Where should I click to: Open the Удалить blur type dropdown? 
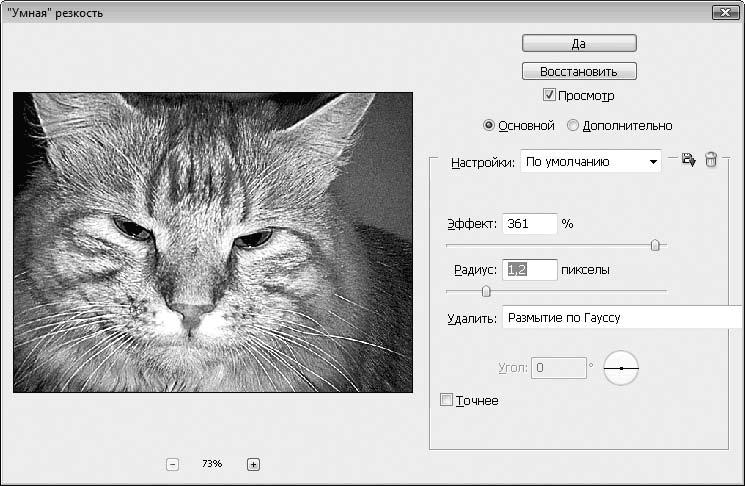(x=623, y=317)
